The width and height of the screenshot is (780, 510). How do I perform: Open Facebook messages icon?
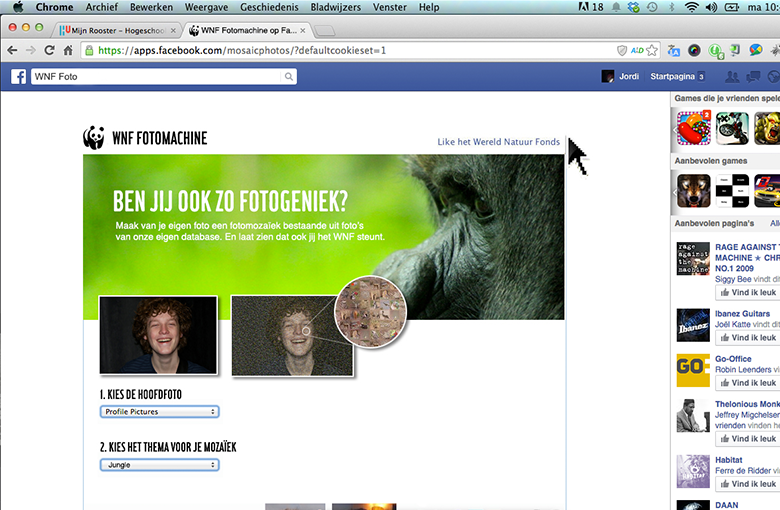tap(753, 77)
